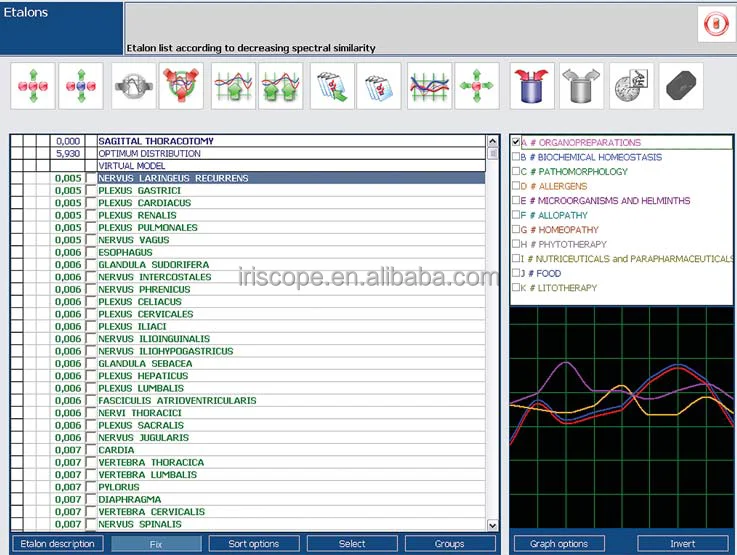Click the globe with document toolbar icon
Screen dimensions: 737x555
tap(631, 87)
